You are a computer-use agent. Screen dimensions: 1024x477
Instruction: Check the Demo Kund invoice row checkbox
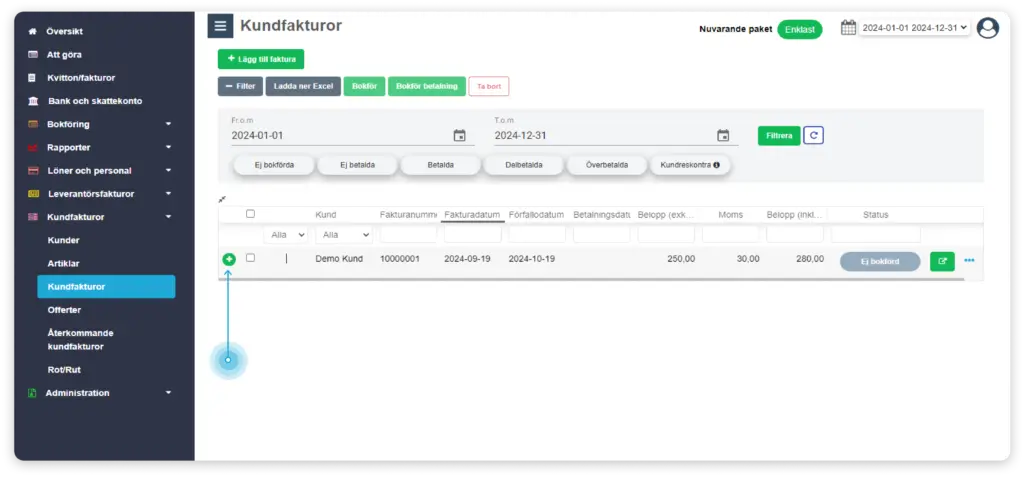point(250,258)
